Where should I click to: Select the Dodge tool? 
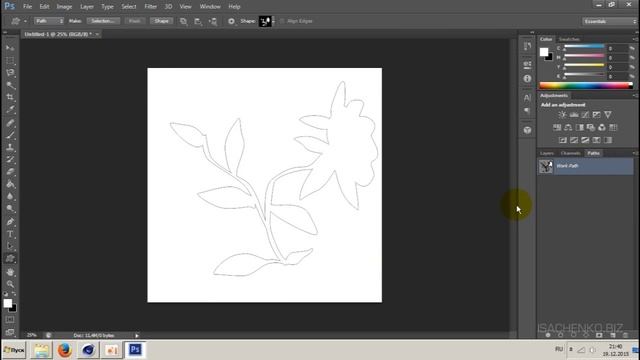coord(10,209)
